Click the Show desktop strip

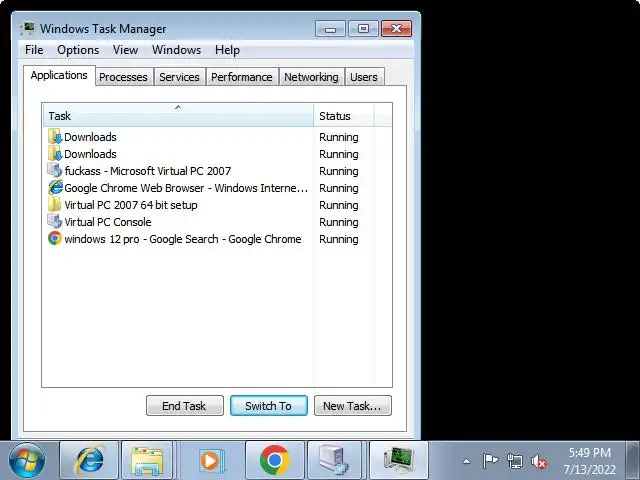(633, 460)
